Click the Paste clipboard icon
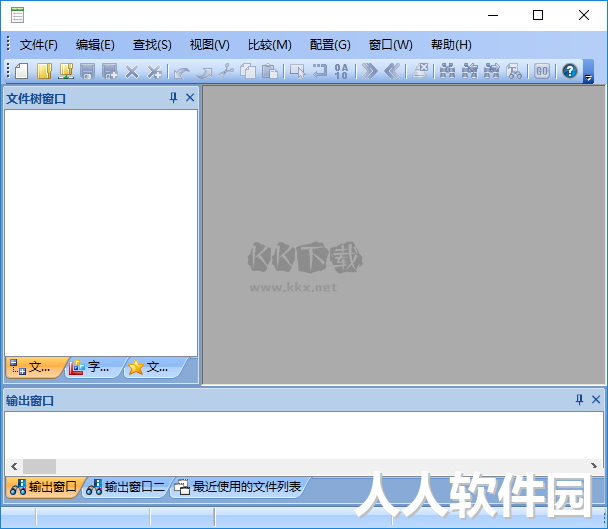Screen dimensions: 608x529 point(270,71)
